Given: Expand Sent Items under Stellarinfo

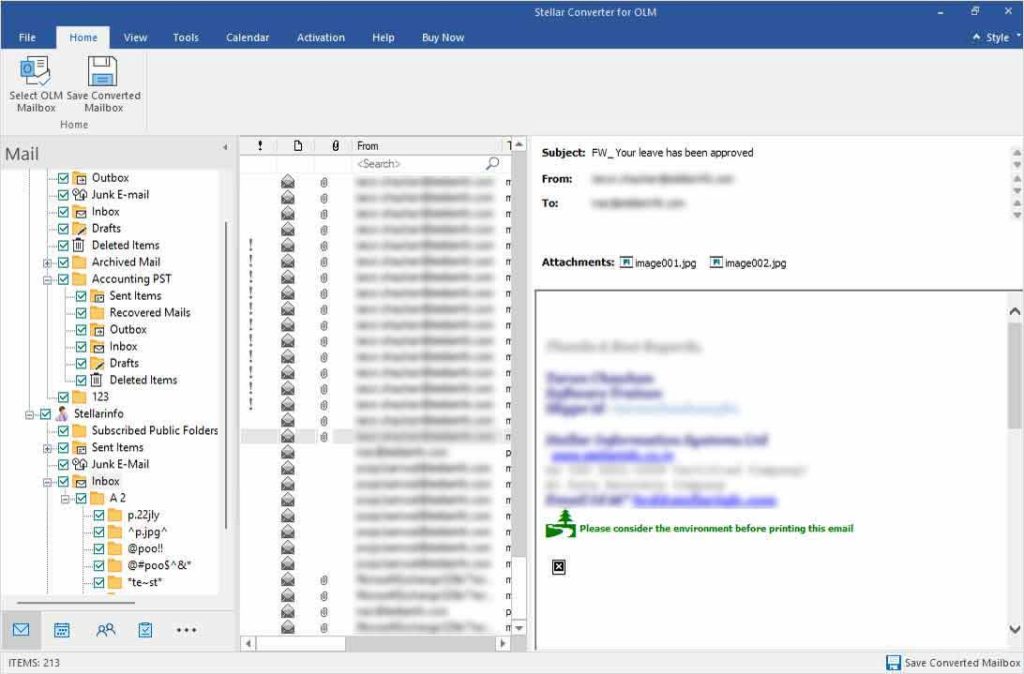Looking at the screenshot, I should pyautogui.click(x=47, y=448).
